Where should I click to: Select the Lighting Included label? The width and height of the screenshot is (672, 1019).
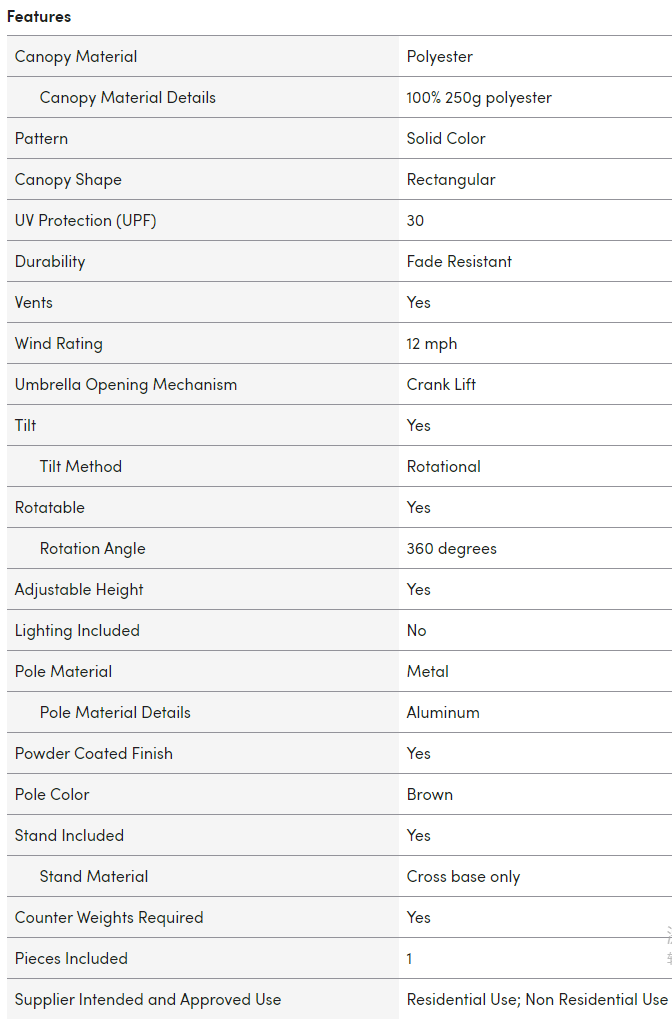[77, 631]
